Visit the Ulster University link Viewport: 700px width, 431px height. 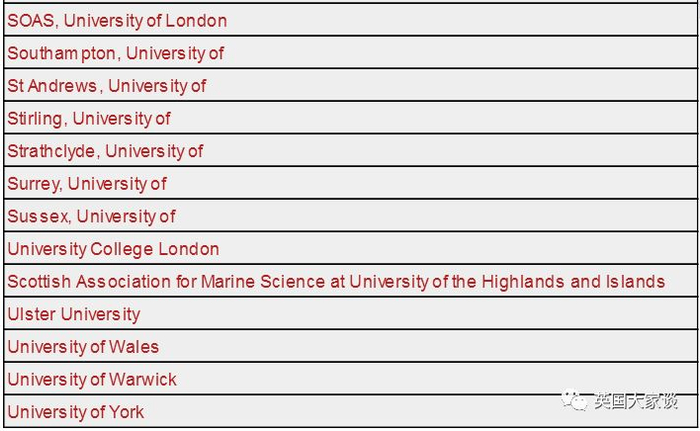click(74, 314)
